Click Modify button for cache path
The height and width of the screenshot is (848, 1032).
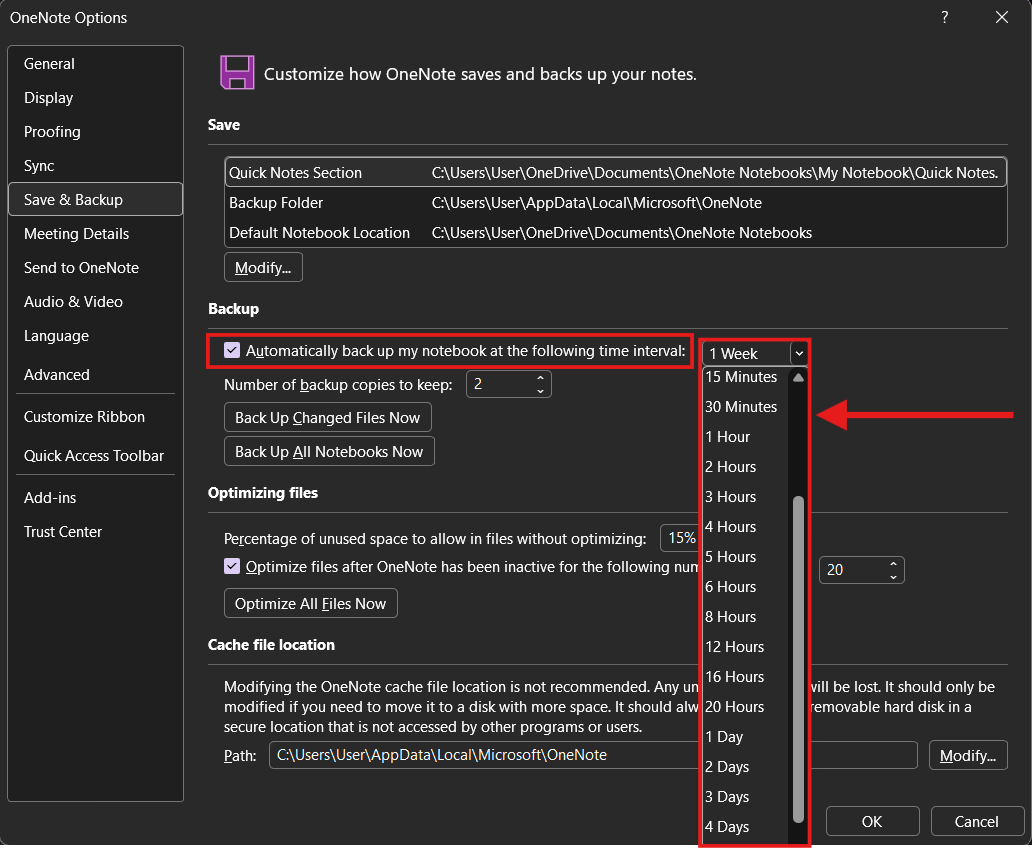click(968, 755)
